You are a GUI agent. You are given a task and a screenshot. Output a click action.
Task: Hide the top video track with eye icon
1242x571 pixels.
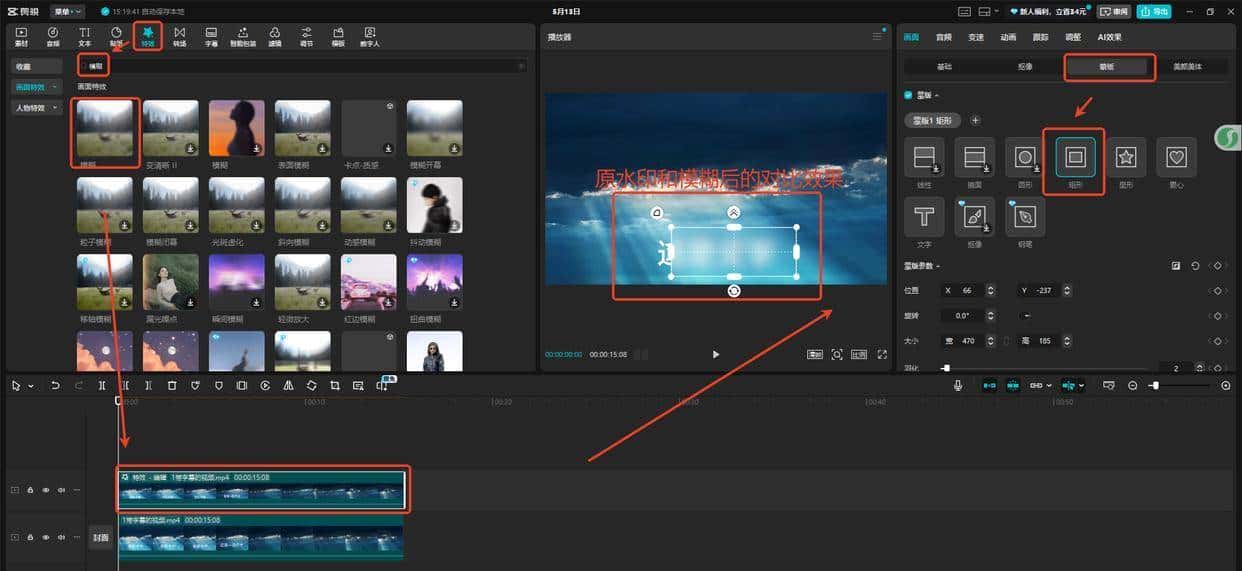coord(45,490)
